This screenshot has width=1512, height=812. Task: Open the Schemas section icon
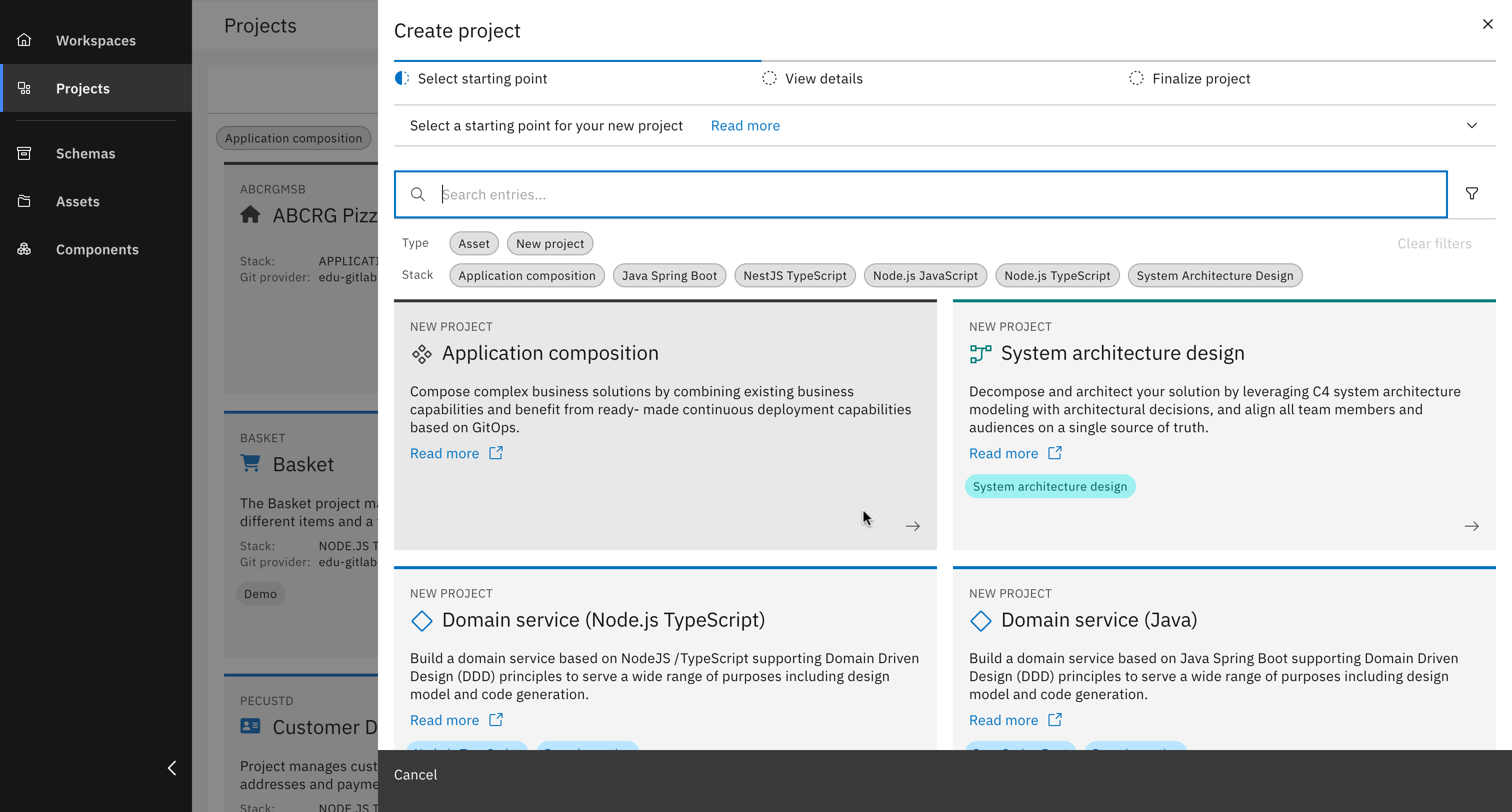(24, 152)
